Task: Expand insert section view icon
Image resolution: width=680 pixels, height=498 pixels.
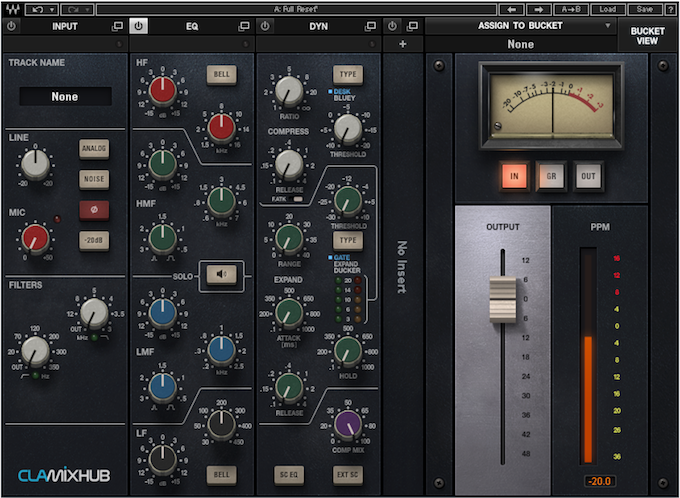Action: pos(412,26)
